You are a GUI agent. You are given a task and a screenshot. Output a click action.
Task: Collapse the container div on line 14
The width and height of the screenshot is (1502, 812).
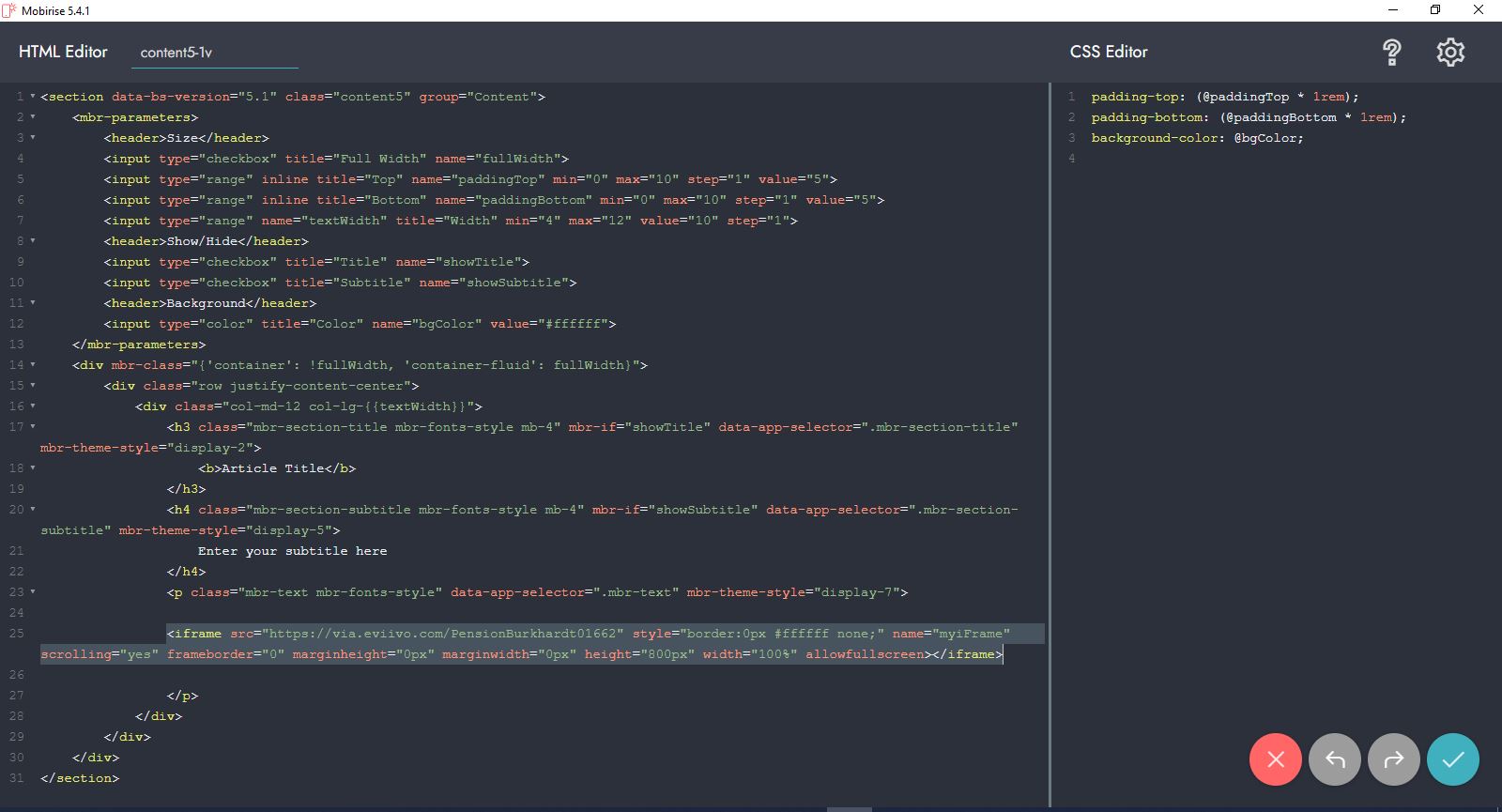click(x=33, y=365)
